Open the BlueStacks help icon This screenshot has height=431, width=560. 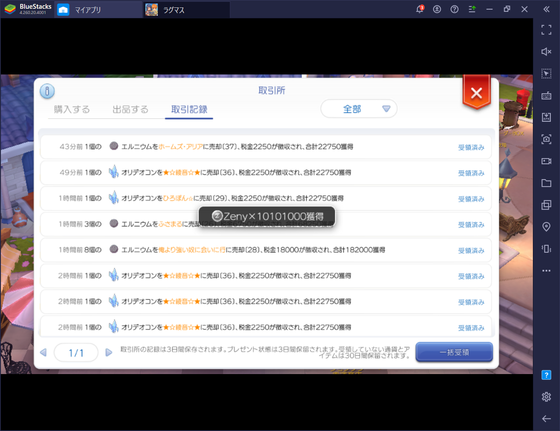tap(454, 9)
